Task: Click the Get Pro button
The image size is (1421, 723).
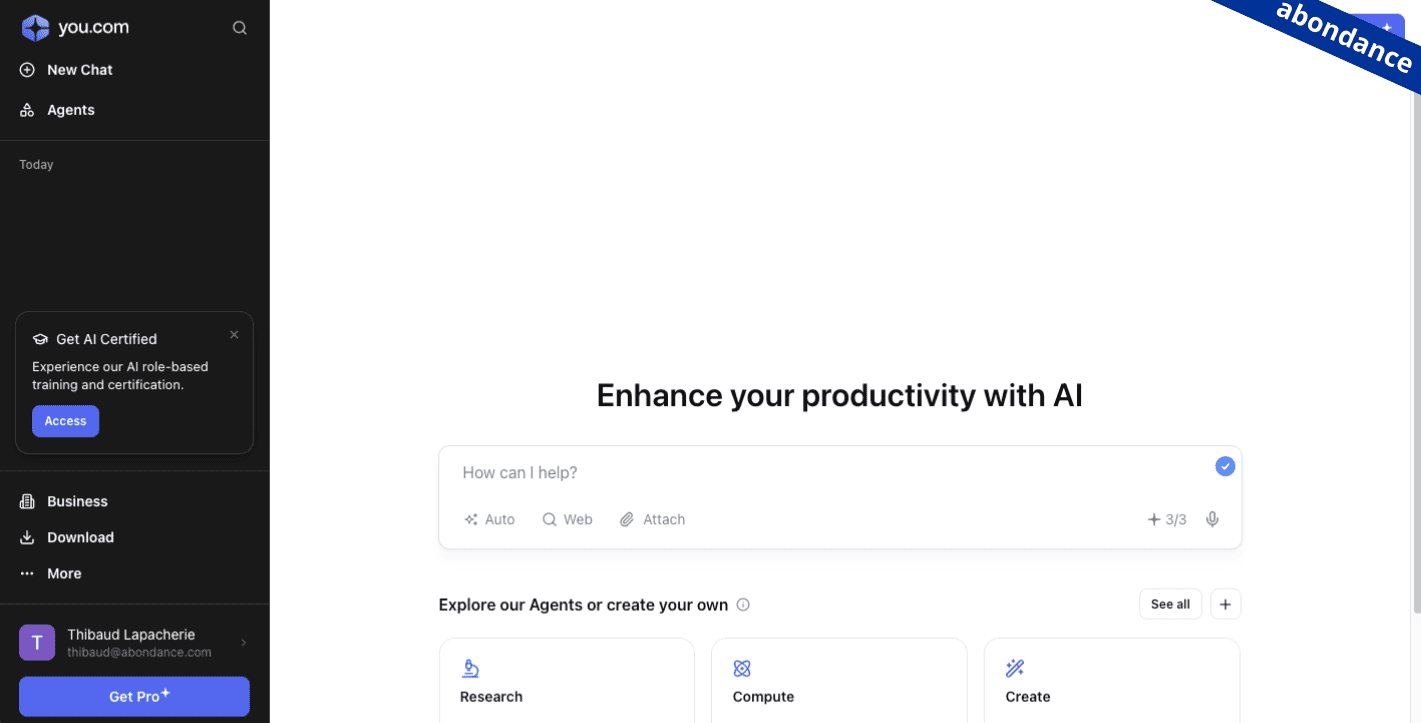Action: pyautogui.click(x=134, y=696)
